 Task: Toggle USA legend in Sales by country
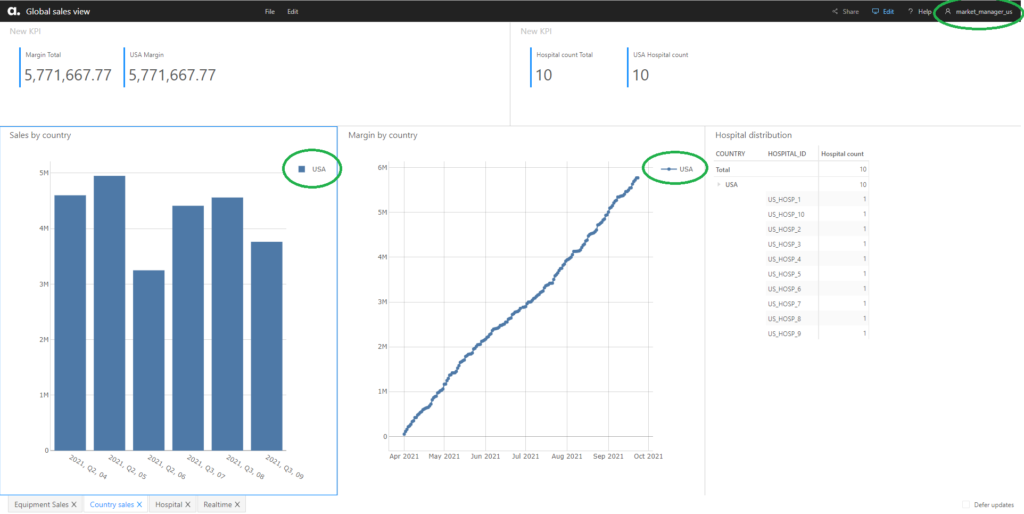coord(312,169)
